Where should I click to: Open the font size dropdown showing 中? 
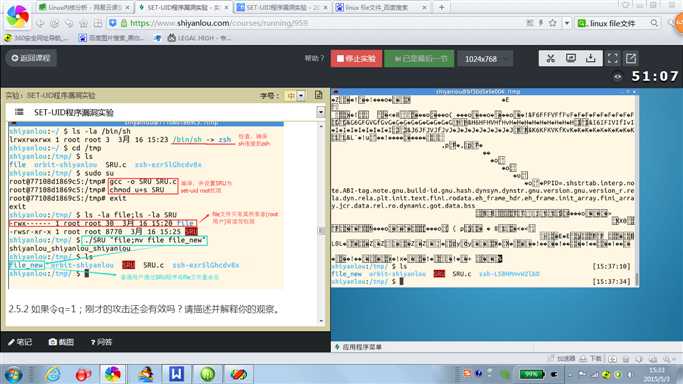[295, 95]
